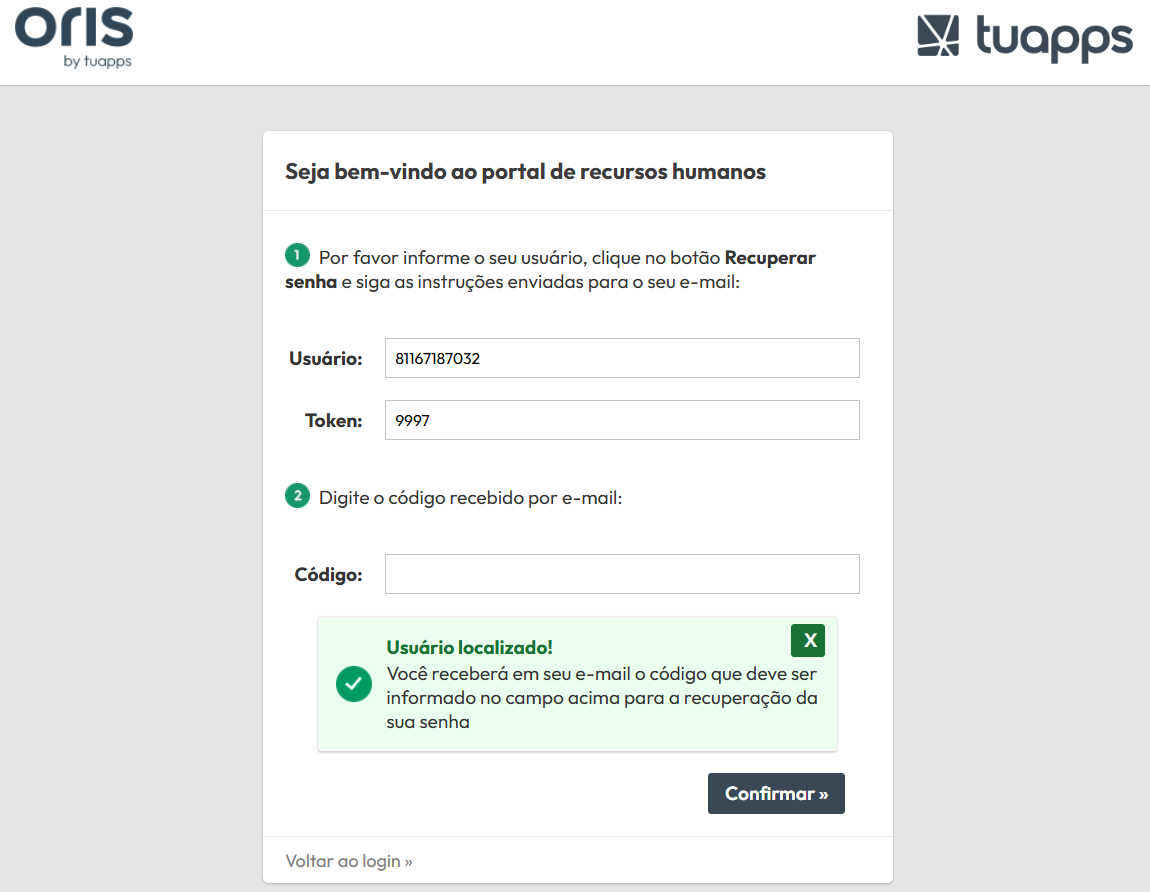Click the Usuário localizado! heading
This screenshot has width=1150, height=892.
pos(469,648)
